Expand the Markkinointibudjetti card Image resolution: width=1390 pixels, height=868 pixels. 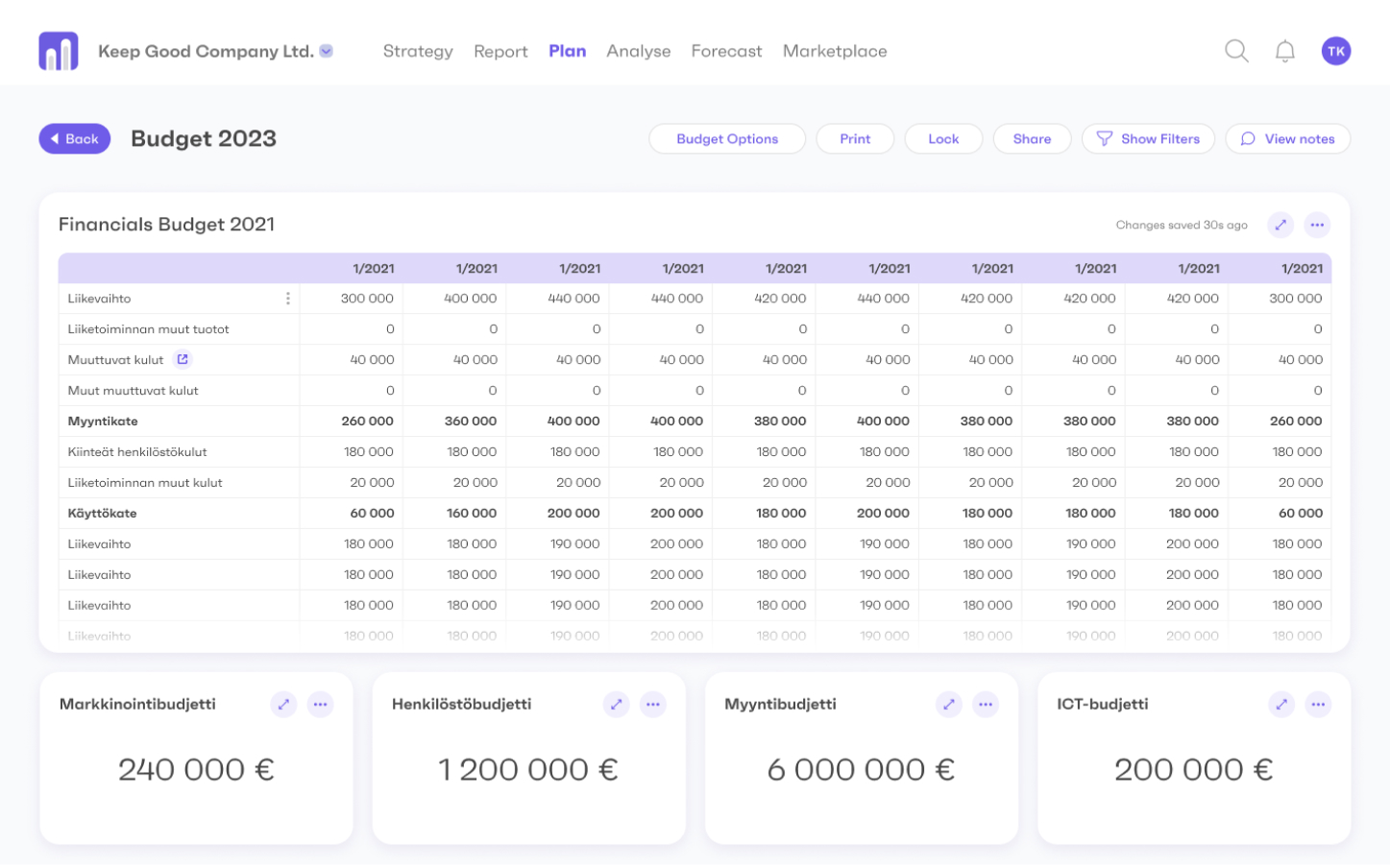283,705
